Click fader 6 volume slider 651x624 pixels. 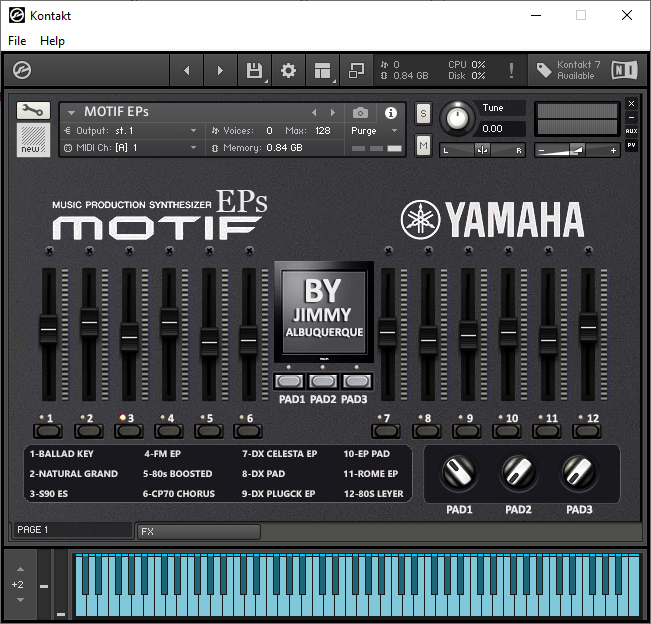pyautogui.click(x=249, y=341)
